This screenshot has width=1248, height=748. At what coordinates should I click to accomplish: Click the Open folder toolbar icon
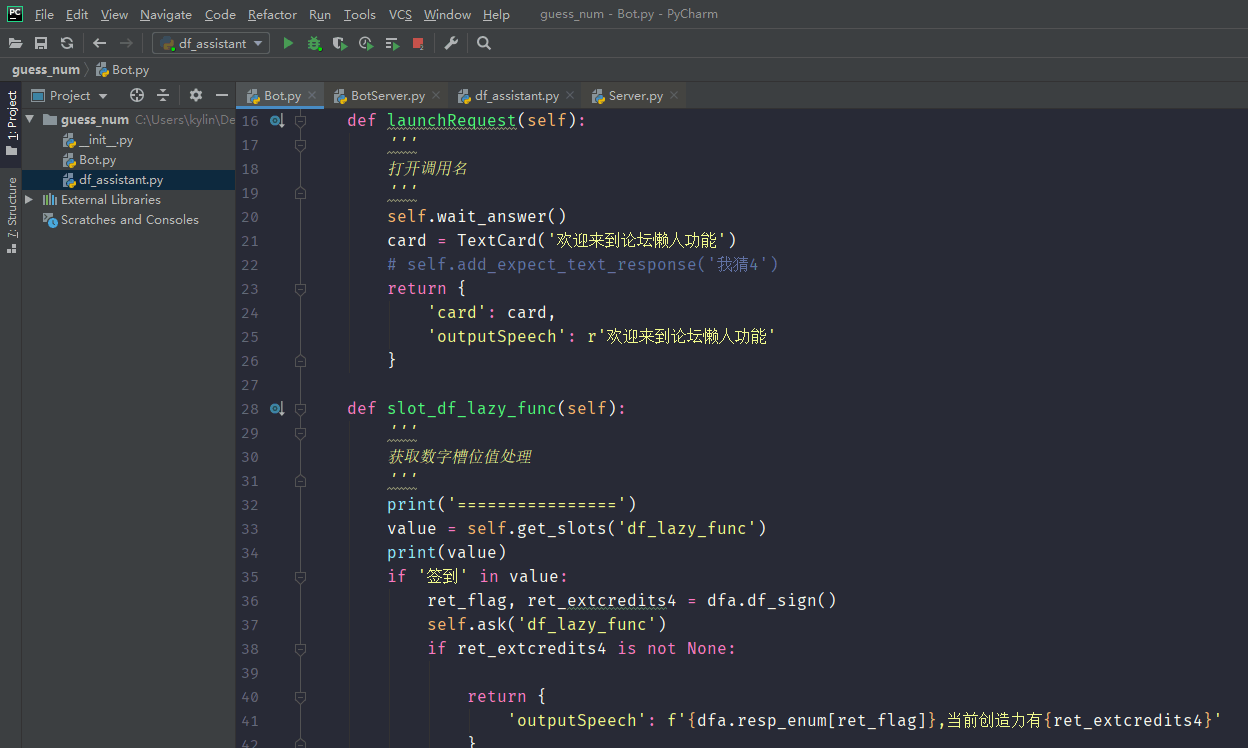15,43
